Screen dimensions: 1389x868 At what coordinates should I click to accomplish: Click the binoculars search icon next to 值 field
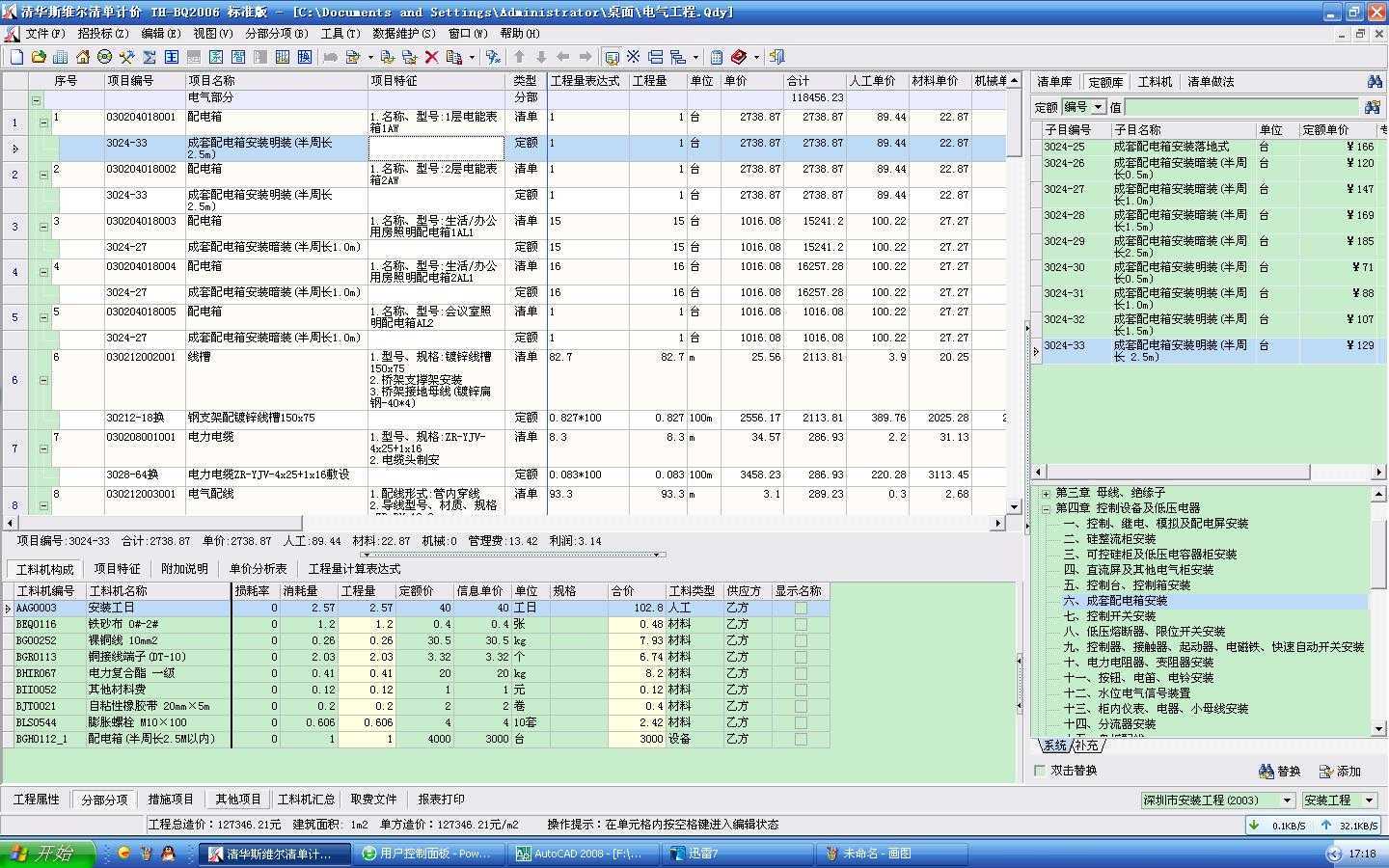pos(1372,107)
